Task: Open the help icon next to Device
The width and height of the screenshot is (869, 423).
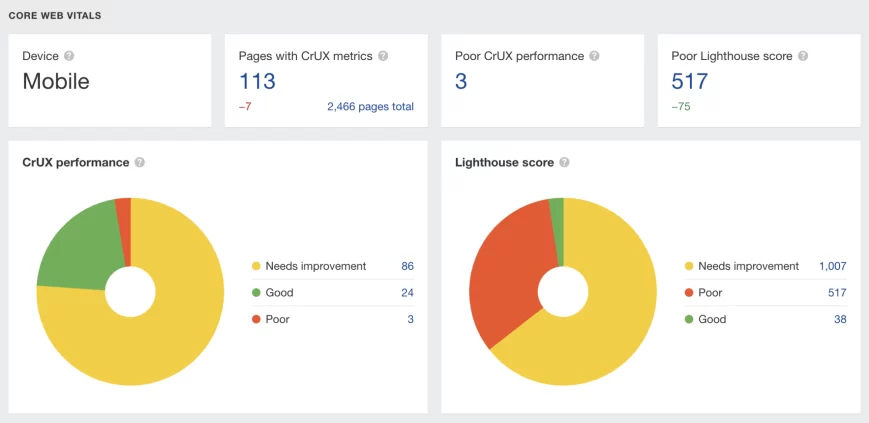Action: point(69,56)
